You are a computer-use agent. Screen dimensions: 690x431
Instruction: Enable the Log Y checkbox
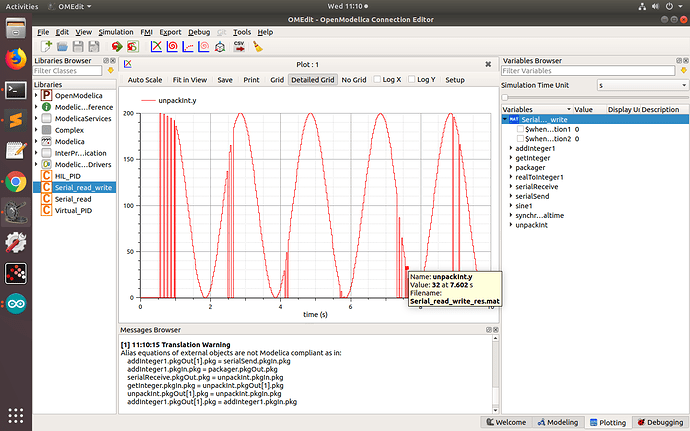click(x=410, y=79)
